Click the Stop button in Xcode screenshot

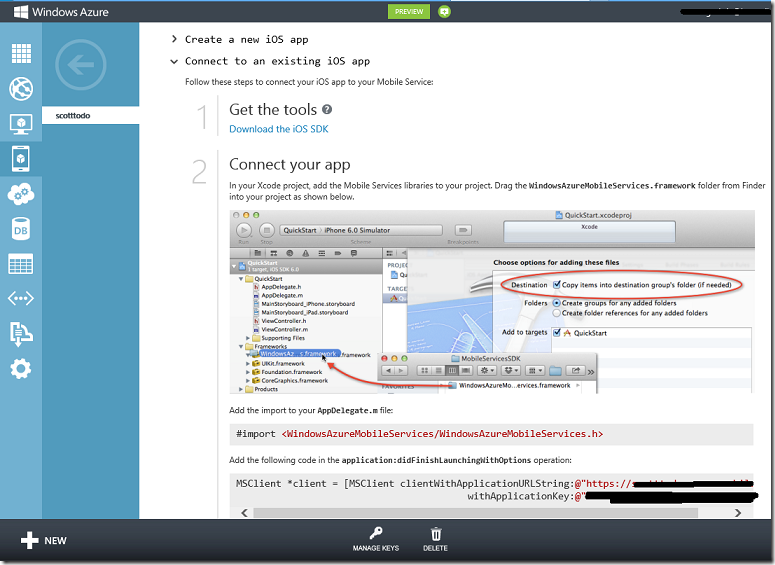click(267, 230)
